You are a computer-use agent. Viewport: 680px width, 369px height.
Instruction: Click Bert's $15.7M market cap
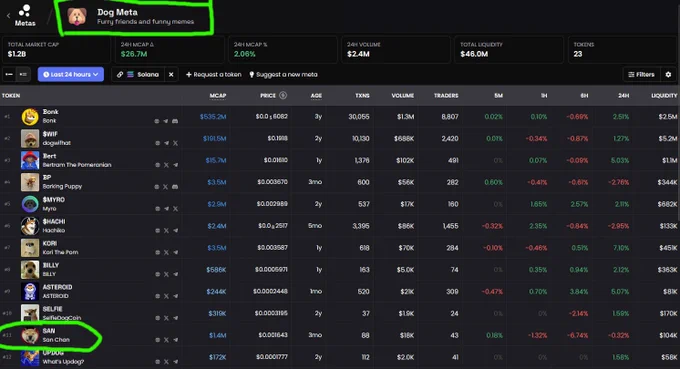point(216,160)
